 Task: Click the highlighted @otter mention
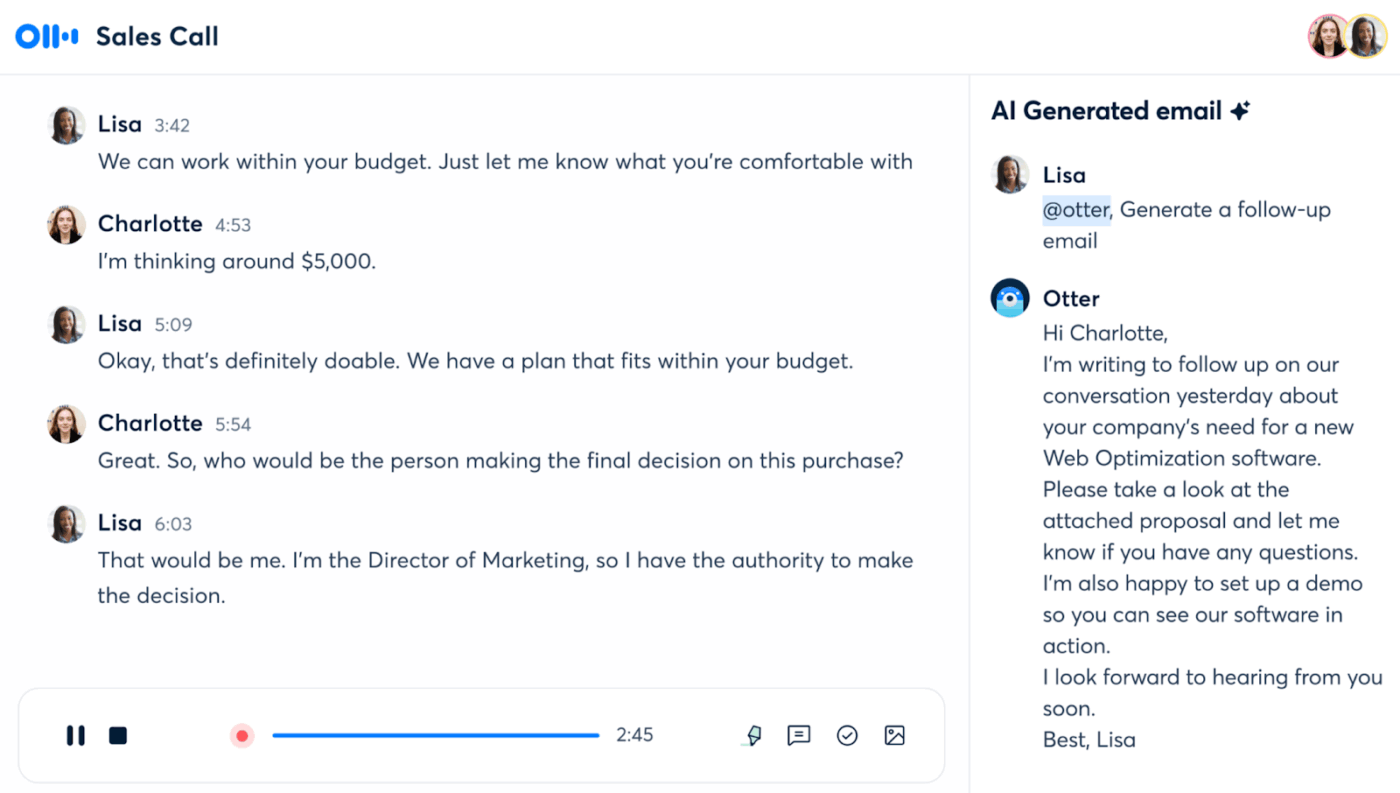(1076, 209)
